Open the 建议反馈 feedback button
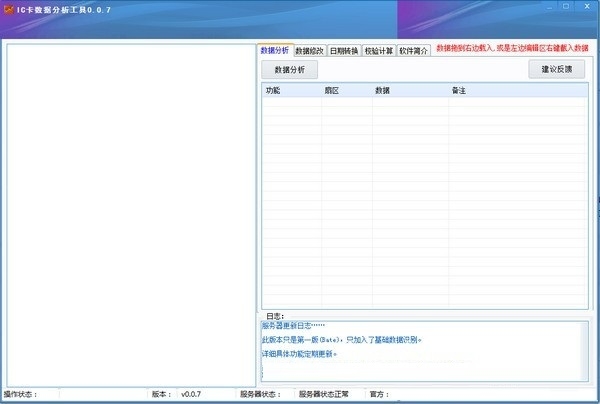The height and width of the screenshot is (404, 600). (x=557, y=69)
